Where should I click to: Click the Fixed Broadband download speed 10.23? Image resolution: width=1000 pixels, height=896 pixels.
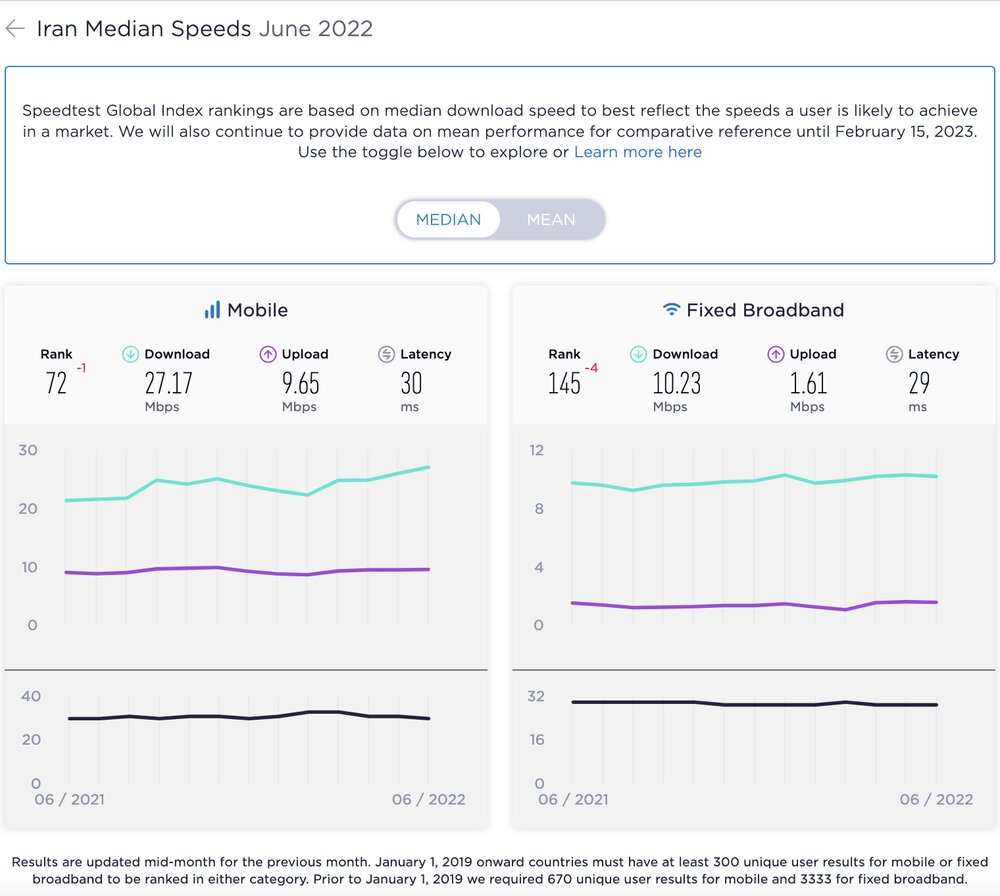[x=677, y=383]
